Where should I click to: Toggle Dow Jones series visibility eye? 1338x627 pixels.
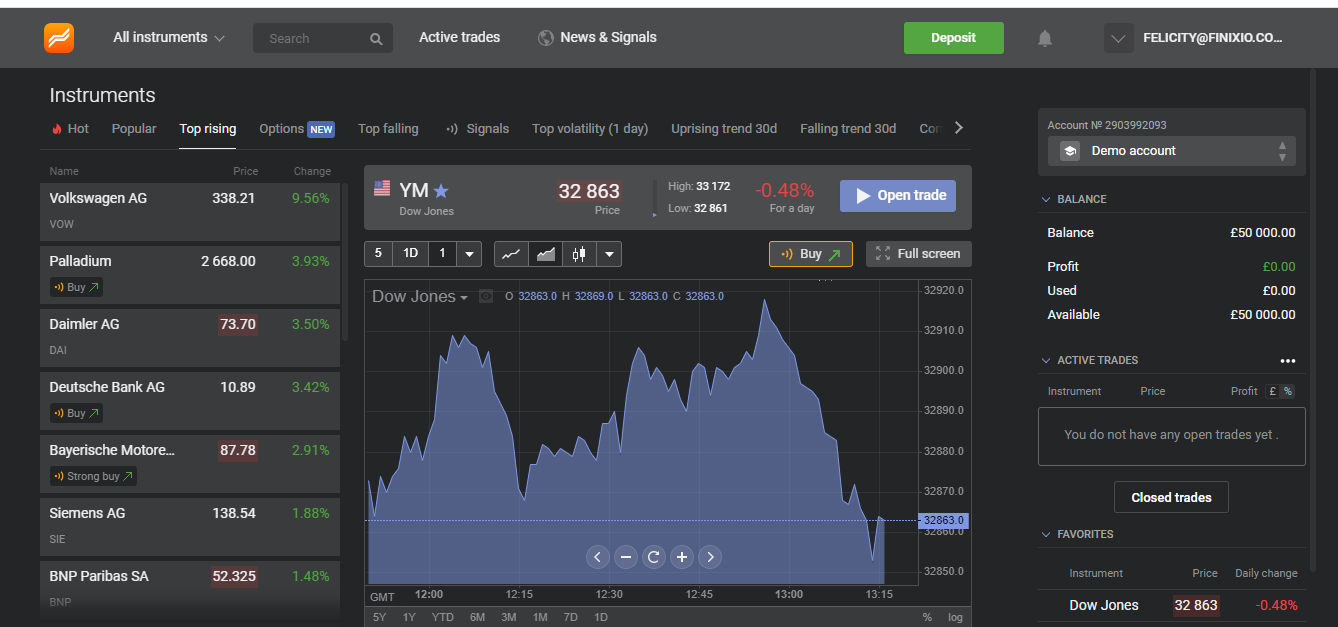[x=486, y=296]
